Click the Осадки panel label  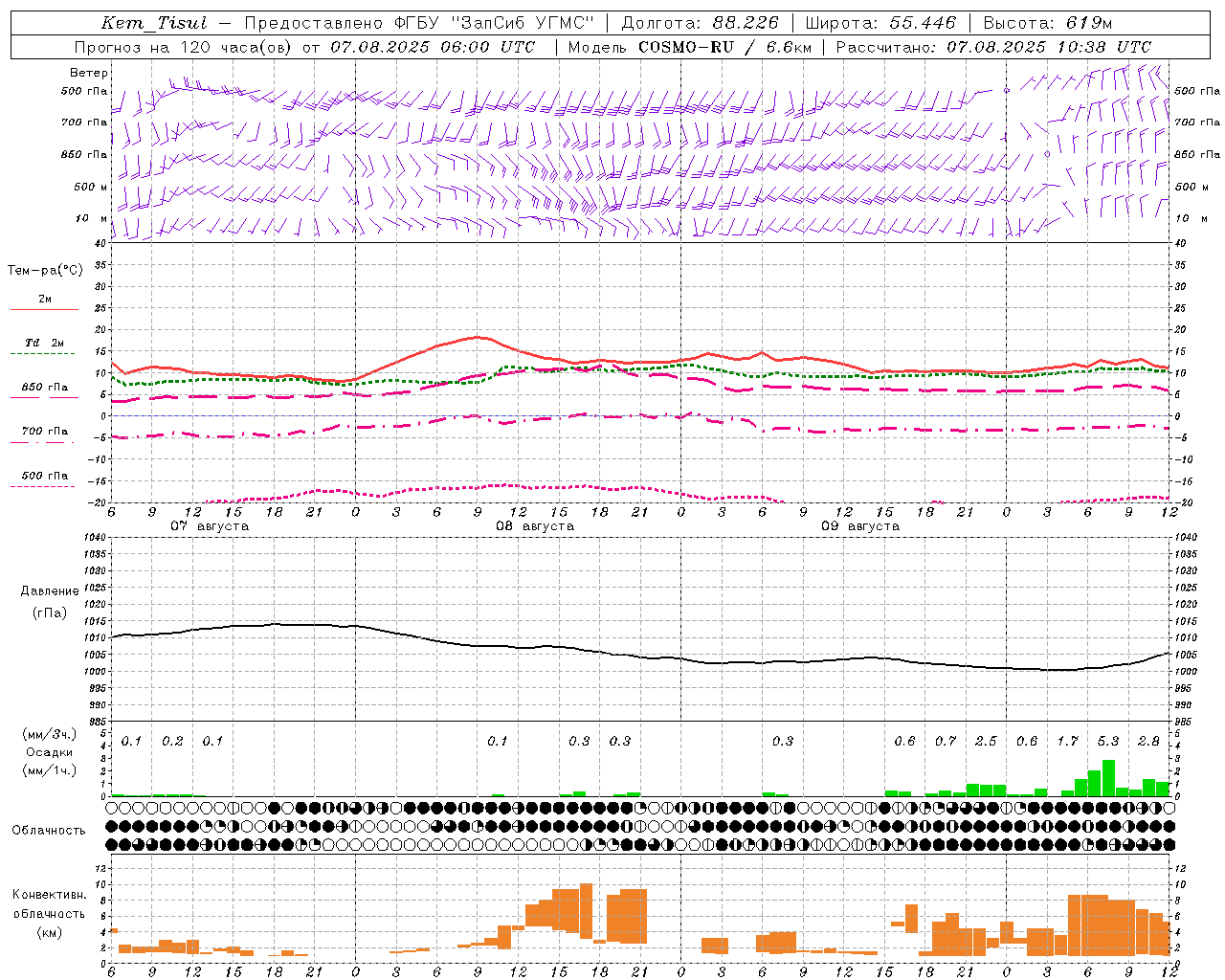pos(50,752)
